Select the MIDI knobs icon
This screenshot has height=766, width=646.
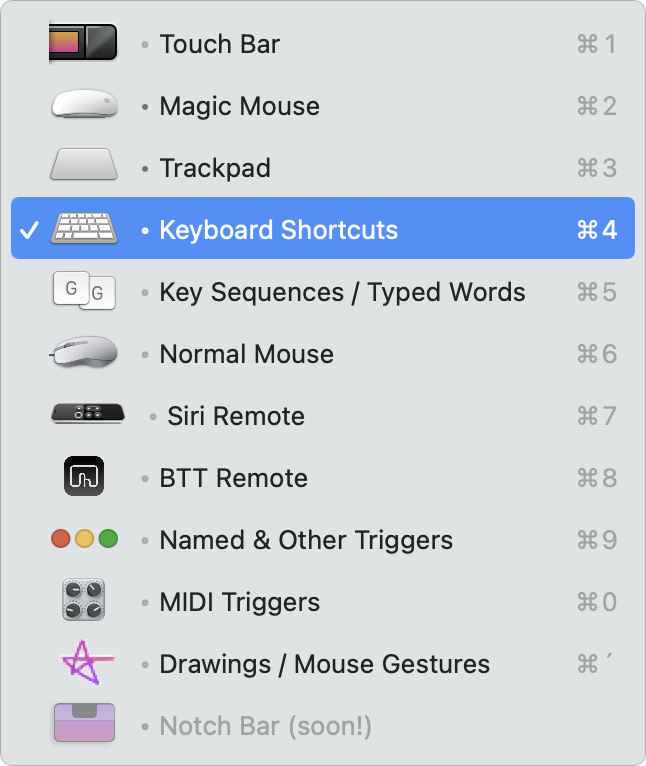pos(84,600)
